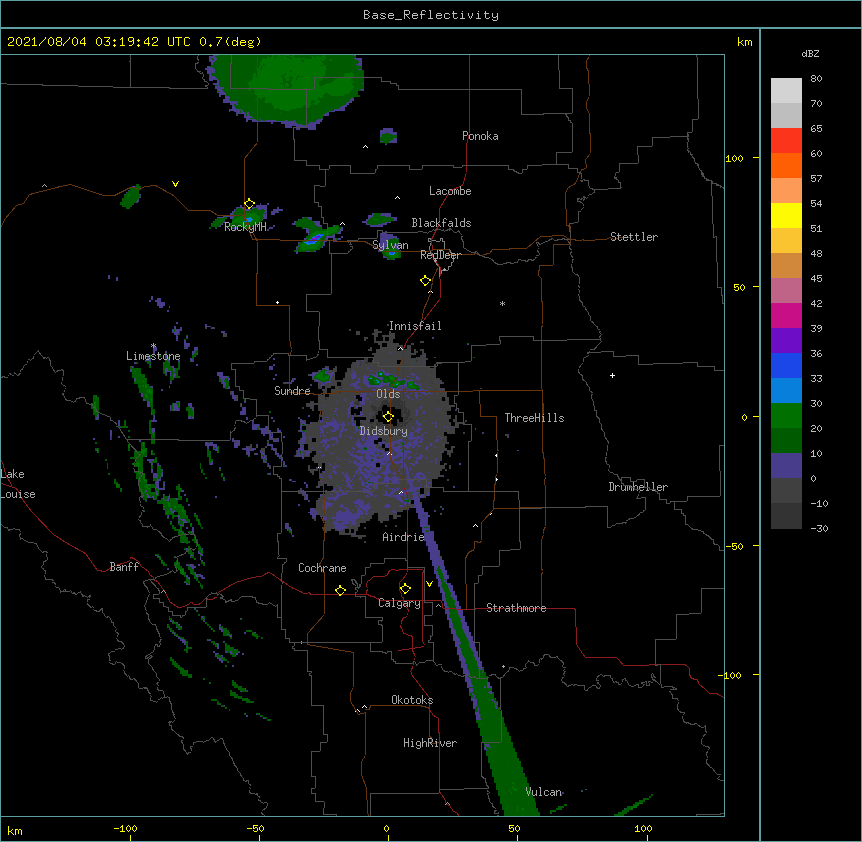Click the -30 value on the dBZ legend
Screen dimensions: 862x842
819,529
